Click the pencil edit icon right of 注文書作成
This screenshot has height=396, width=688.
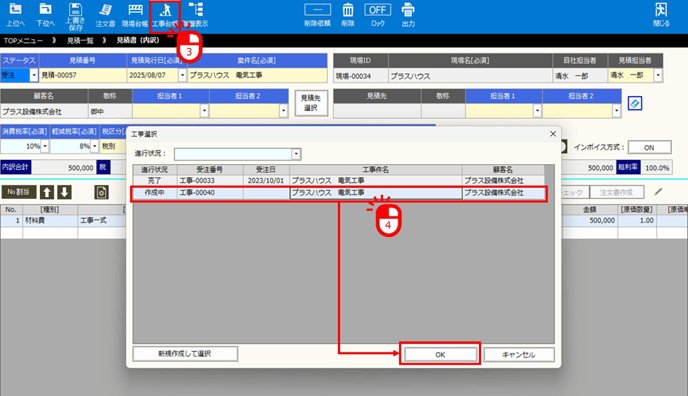coord(658,192)
